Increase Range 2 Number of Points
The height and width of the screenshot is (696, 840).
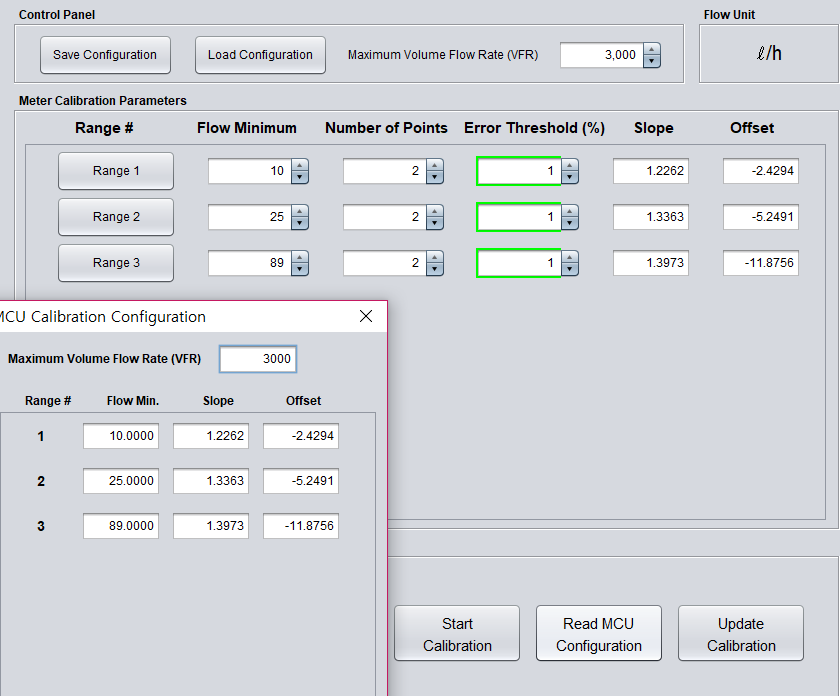[435, 211]
